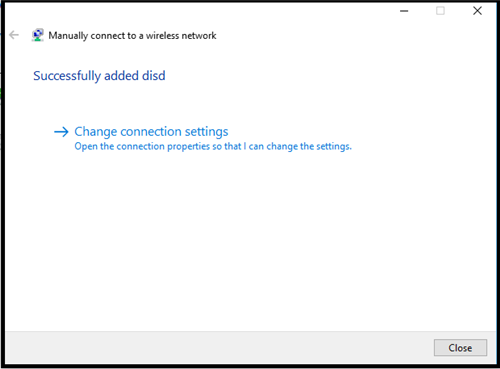Click the 'Successfully added disd' heading

pos(99,76)
